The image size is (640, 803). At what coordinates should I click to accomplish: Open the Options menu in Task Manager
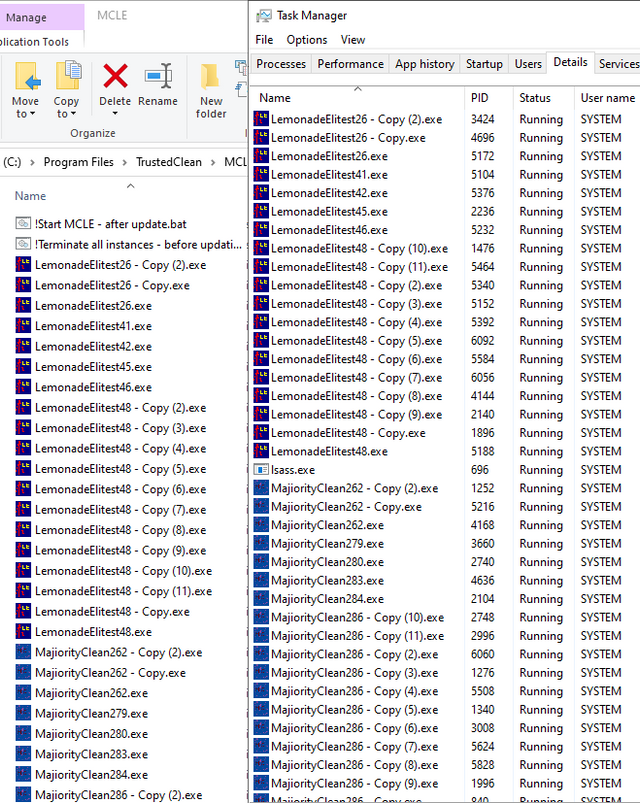click(306, 40)
